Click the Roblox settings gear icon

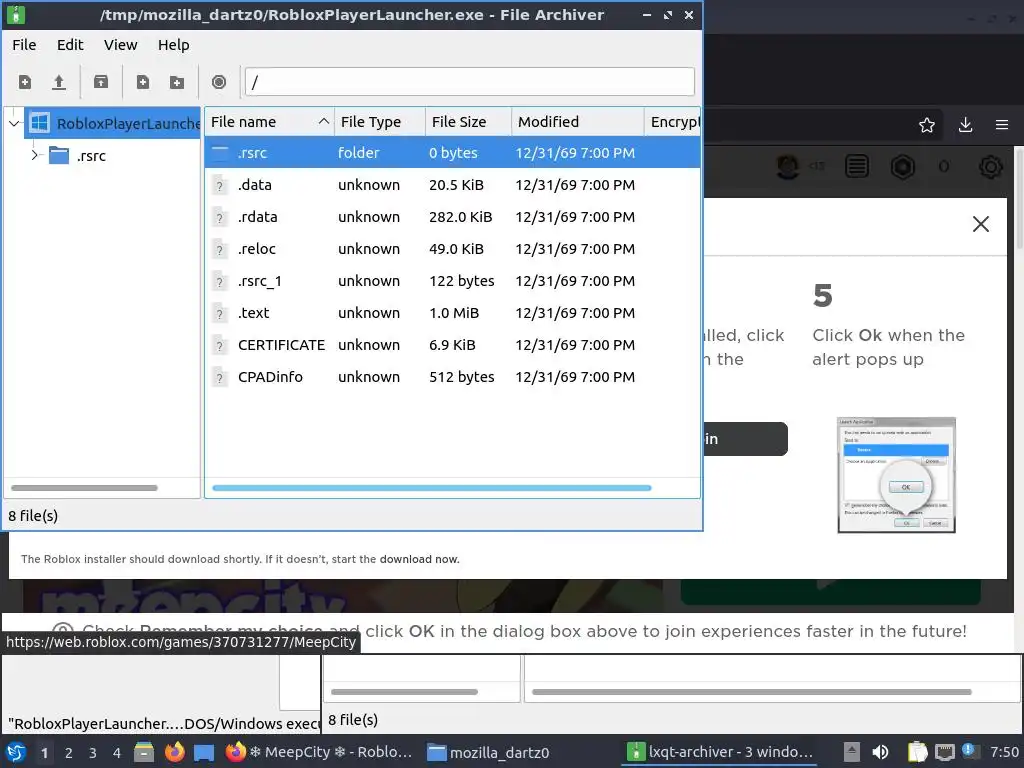click(990, 167)
